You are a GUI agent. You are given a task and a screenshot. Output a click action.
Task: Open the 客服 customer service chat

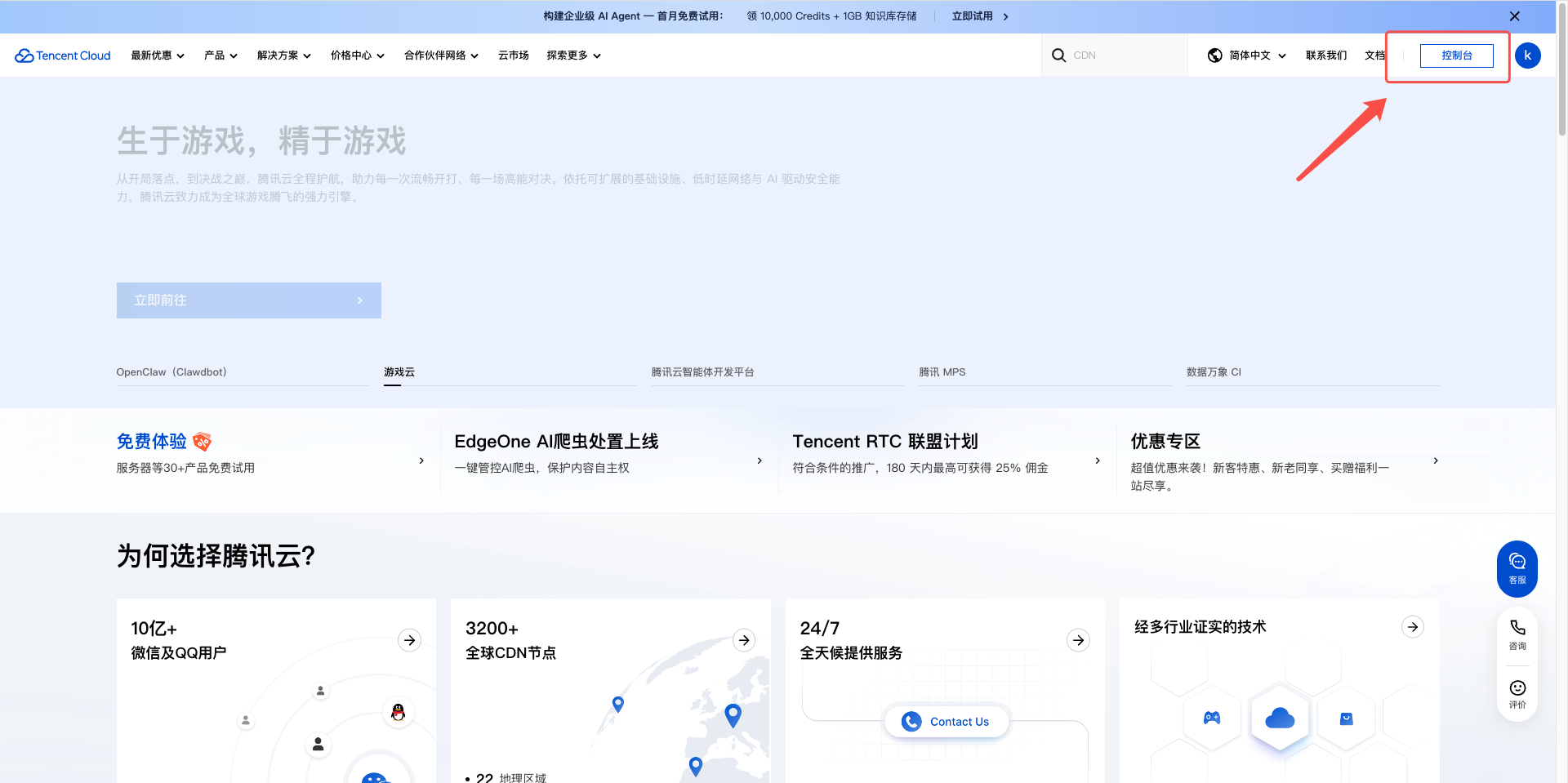1517,568
